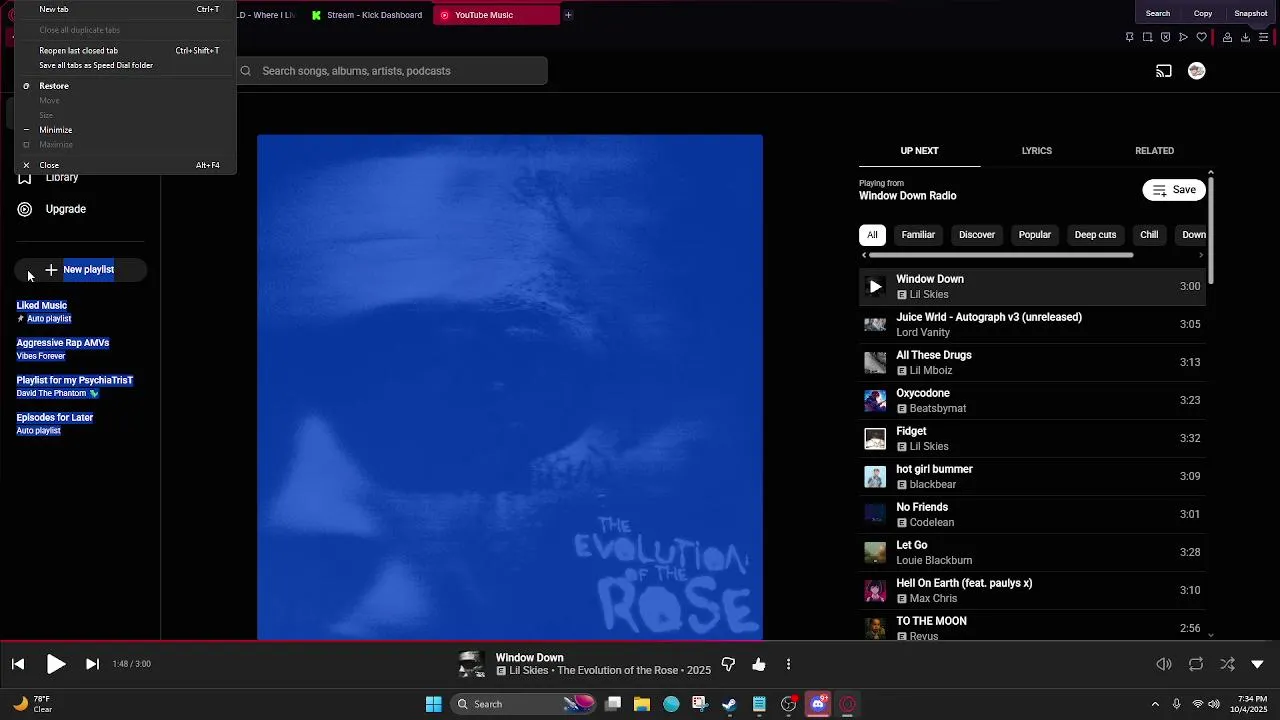Open browser downloads icon

(x=1245, y=37)
